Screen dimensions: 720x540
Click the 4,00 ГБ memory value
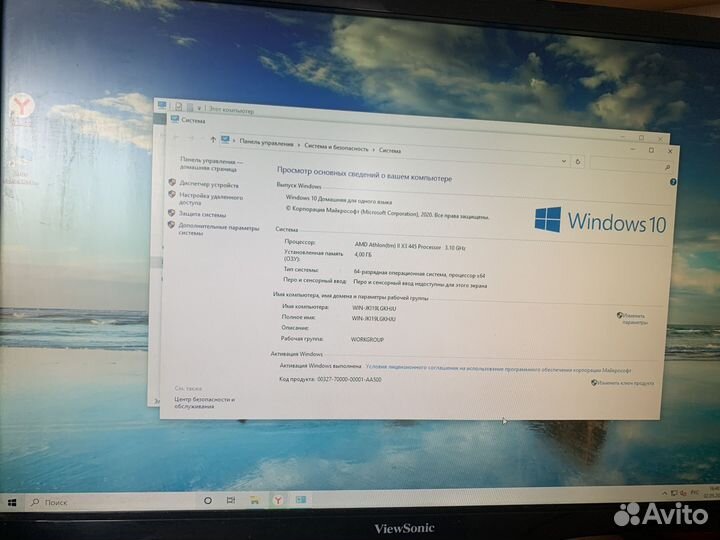[363, 254]
